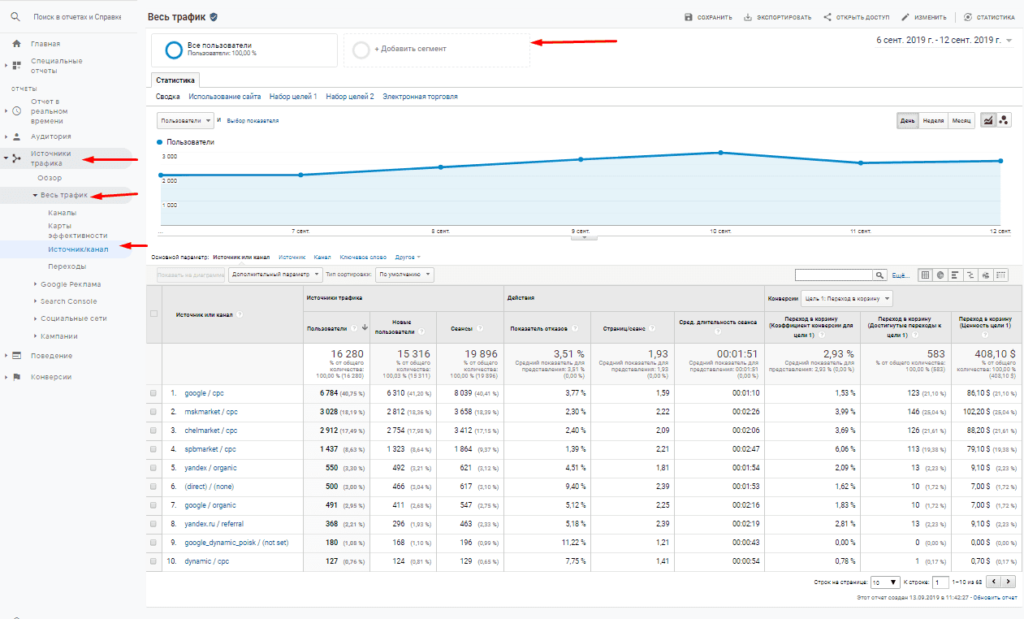
Task: Expand the Search Console sidebar section
Action: pos(68,301)
